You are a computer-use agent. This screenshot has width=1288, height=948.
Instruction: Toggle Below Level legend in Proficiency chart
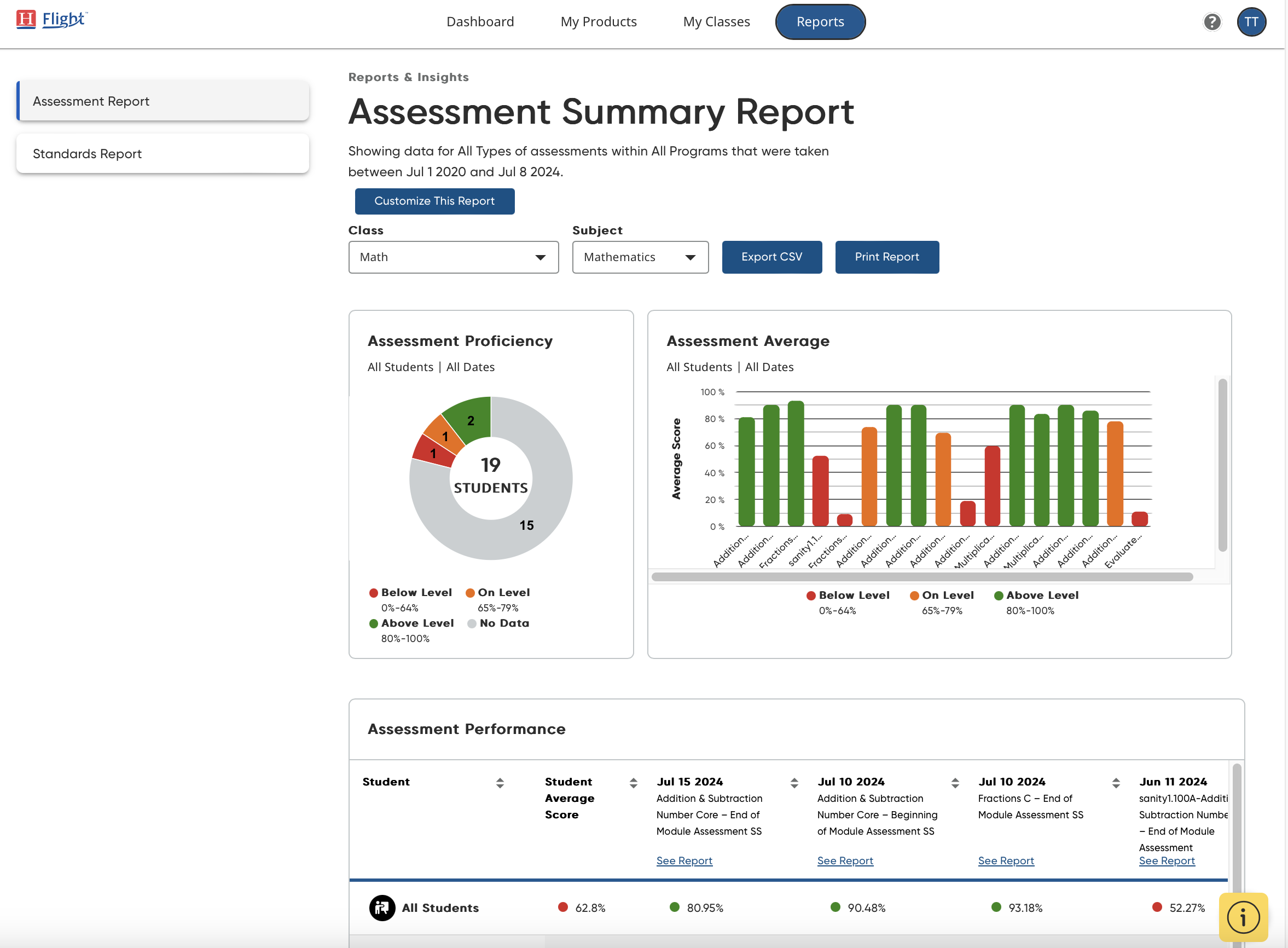click(411, 593)
